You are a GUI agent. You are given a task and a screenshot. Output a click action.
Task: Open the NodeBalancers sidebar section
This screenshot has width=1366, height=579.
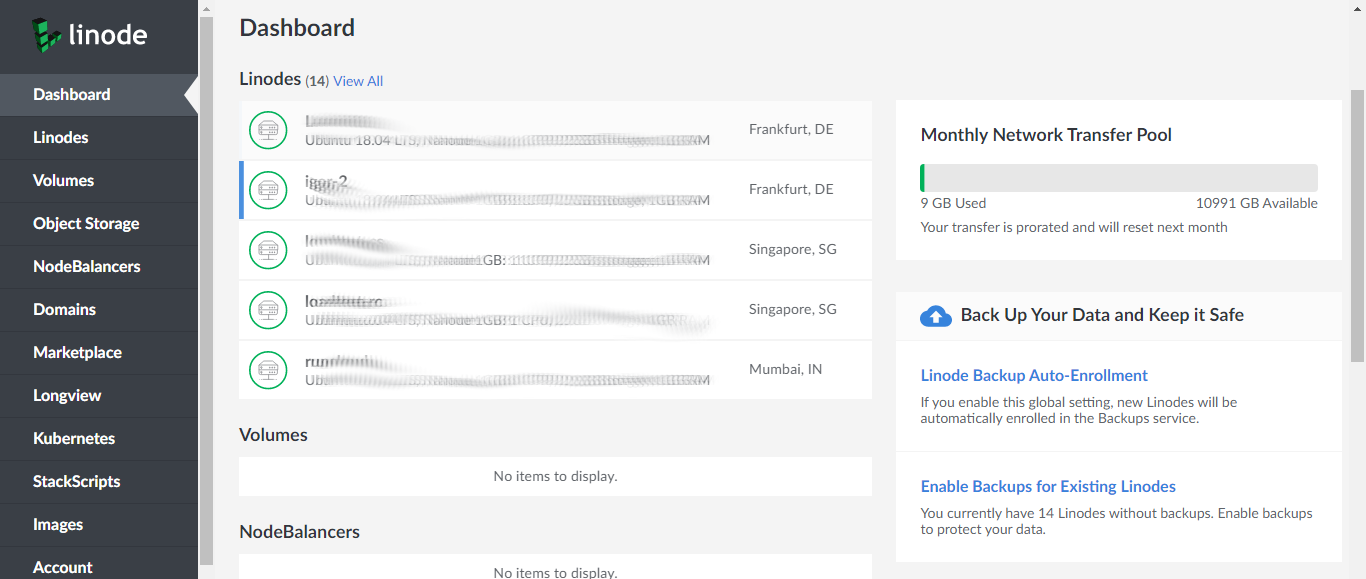(86, 267)
